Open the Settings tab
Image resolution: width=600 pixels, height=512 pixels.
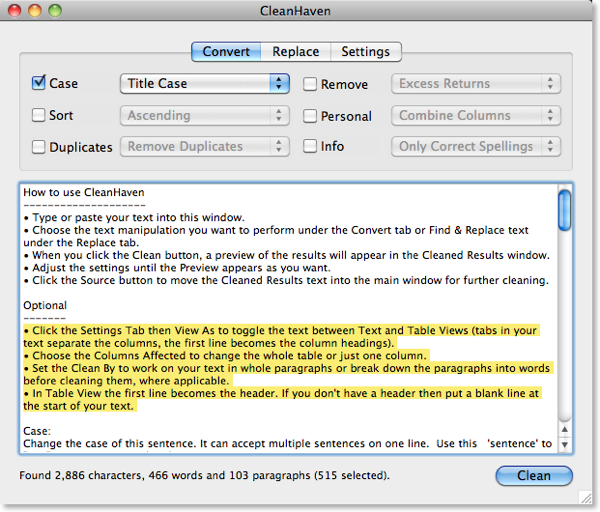366,52
